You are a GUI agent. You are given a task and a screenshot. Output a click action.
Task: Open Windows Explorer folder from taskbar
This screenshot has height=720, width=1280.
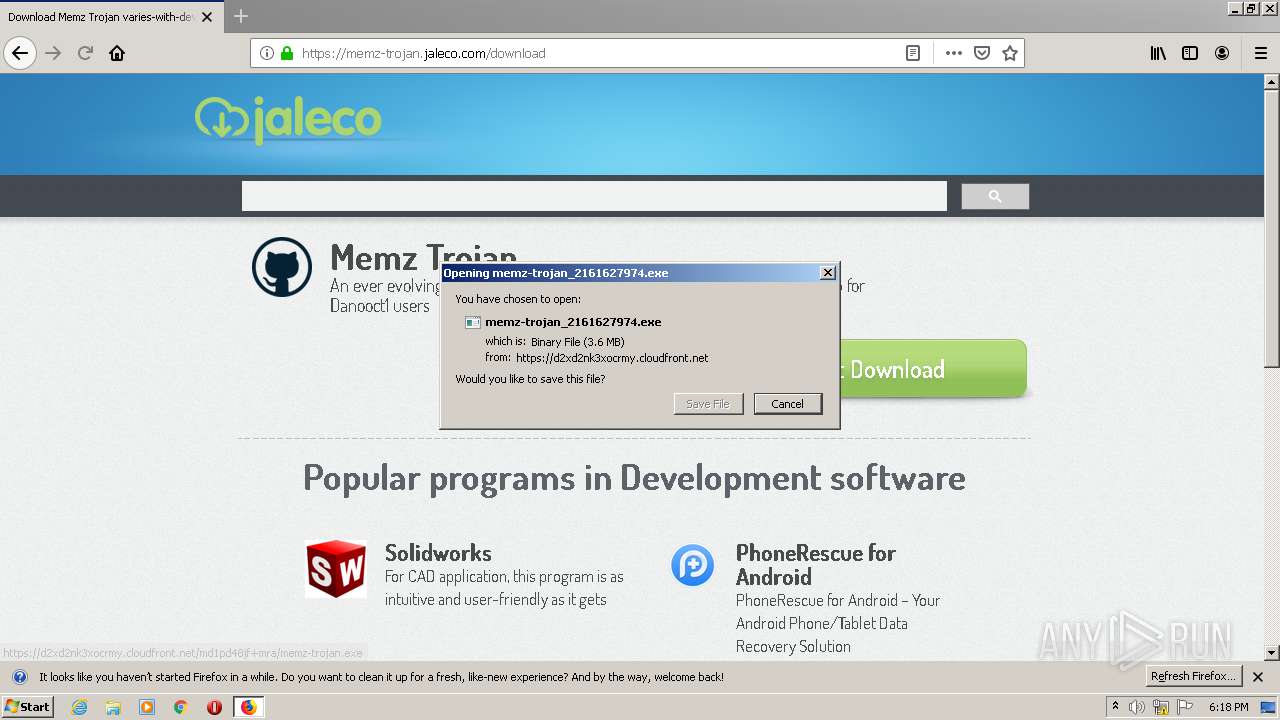tap(113, 707)
